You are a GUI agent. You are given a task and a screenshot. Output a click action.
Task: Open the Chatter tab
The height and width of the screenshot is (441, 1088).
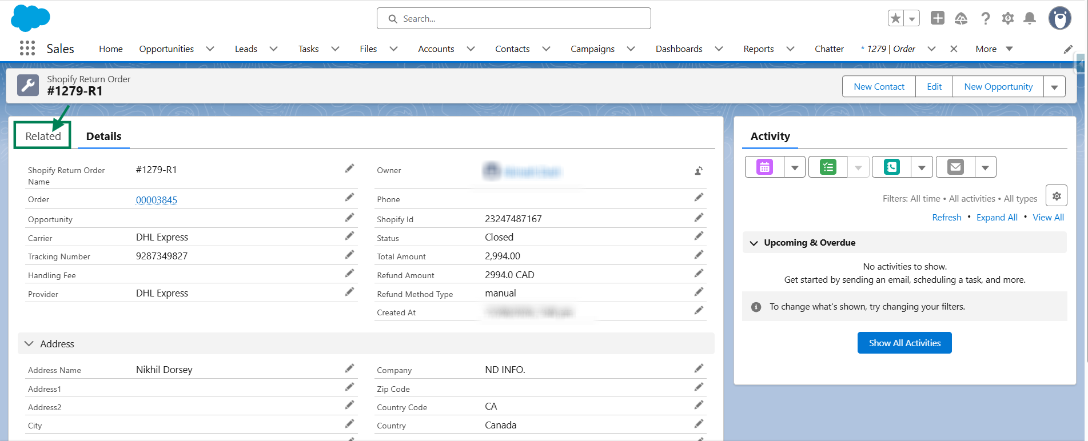[x=829, y=49]
